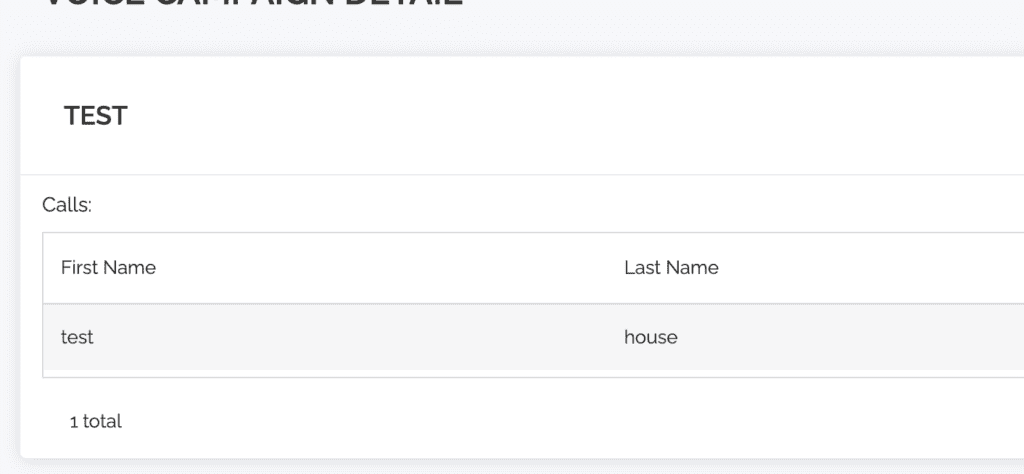1024x474 pixels.
Task: Click blank space right of the "Calls:" label
Action: pos(500,205)
